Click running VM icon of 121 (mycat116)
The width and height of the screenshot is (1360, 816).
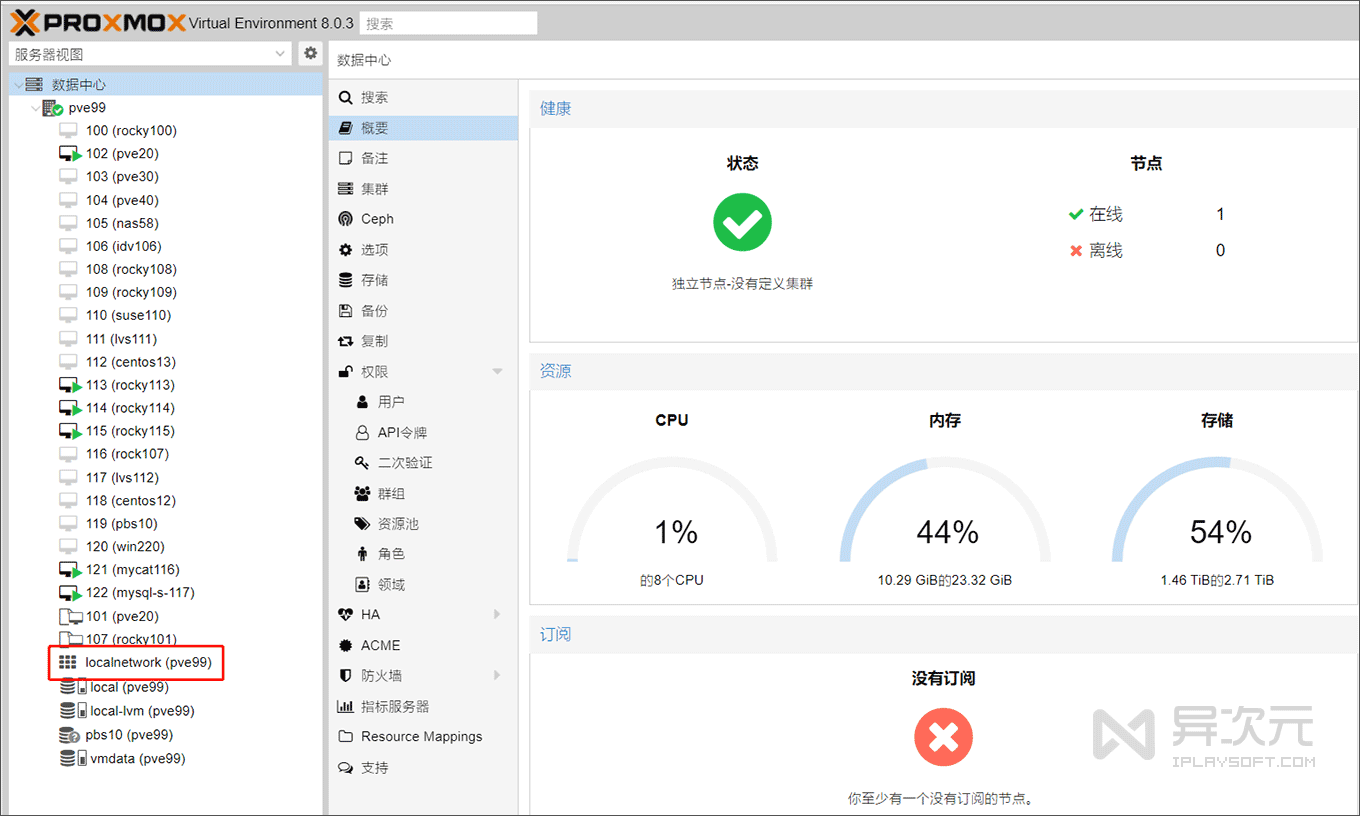pos(69,570)
